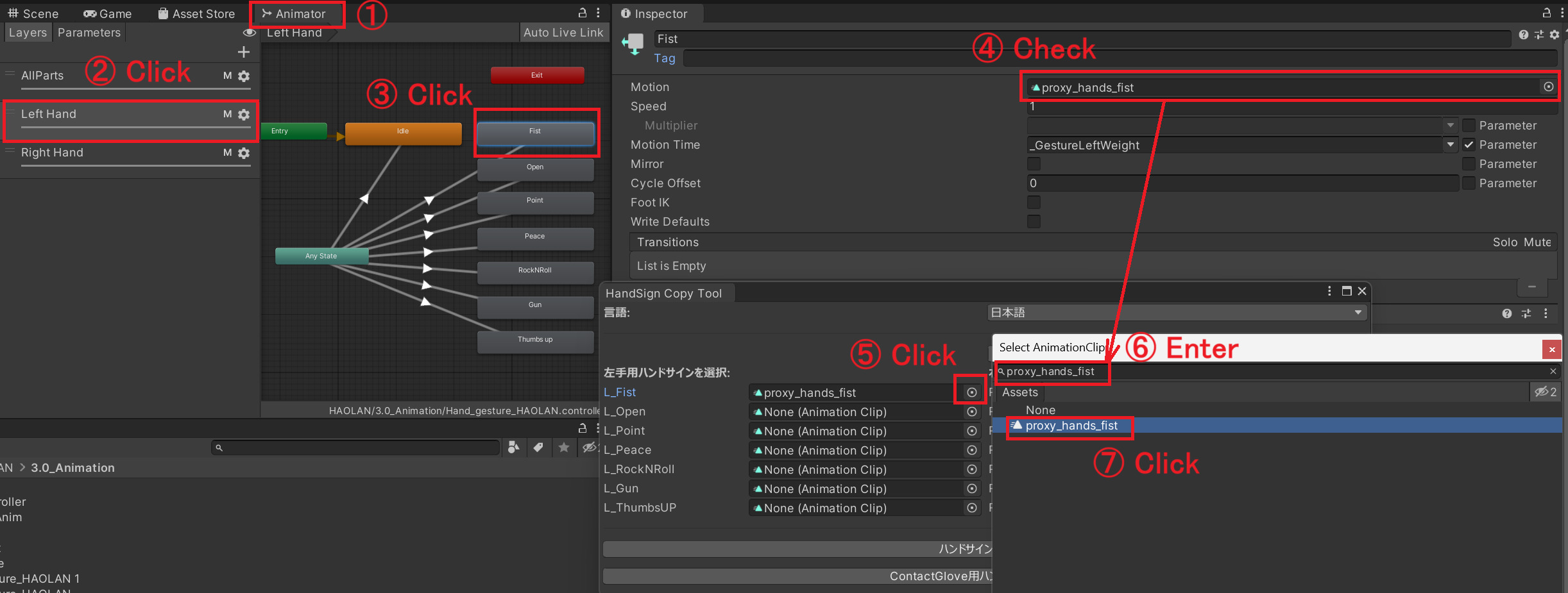The height and width of the screenshot is (593, 1568).
Task: Open Right Hand layer settings gear
Action: 244,153
